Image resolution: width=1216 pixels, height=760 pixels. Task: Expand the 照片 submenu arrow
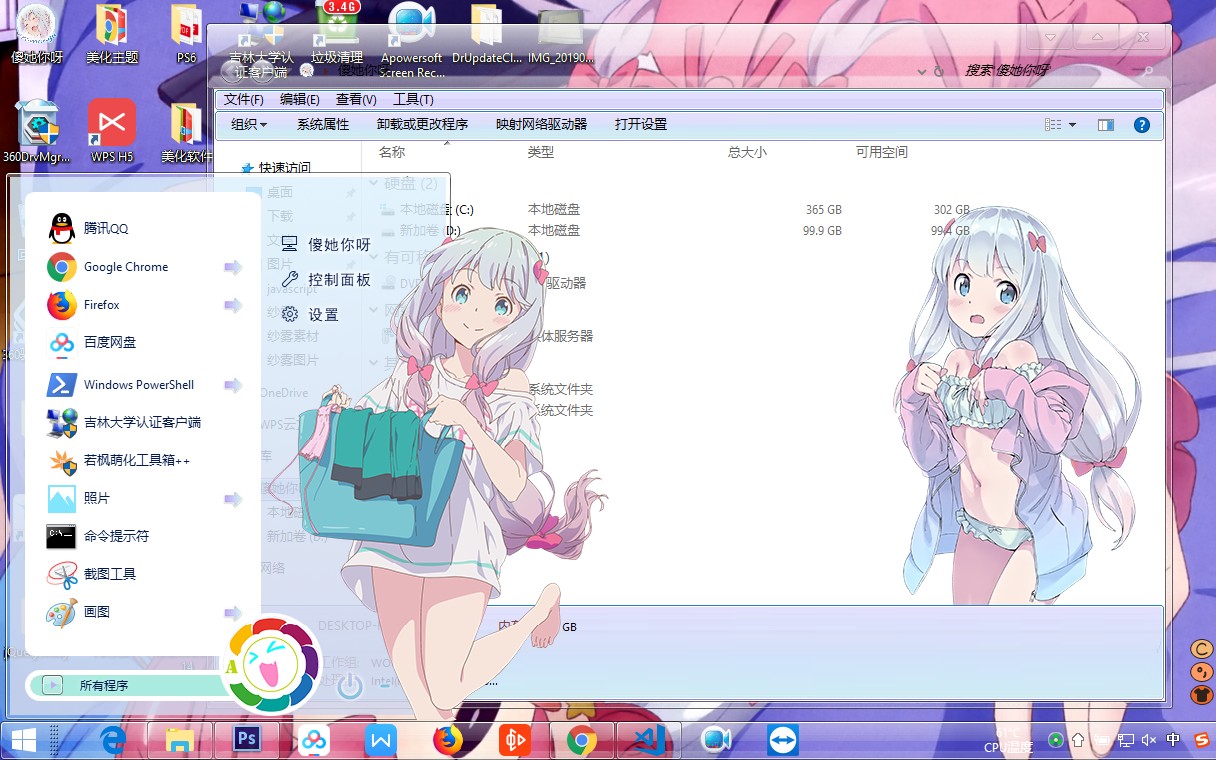[x=233, y=499]
